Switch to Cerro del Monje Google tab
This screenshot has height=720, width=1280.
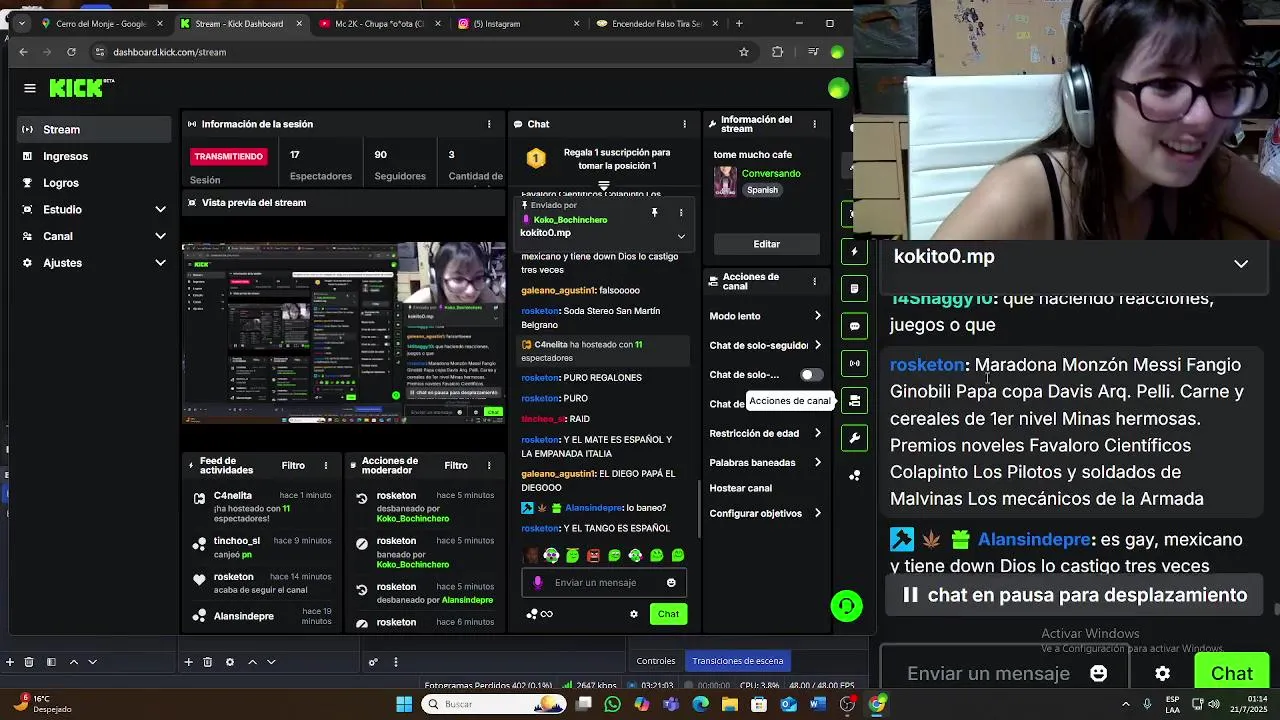pyautogui.click(x=101, y=23)
